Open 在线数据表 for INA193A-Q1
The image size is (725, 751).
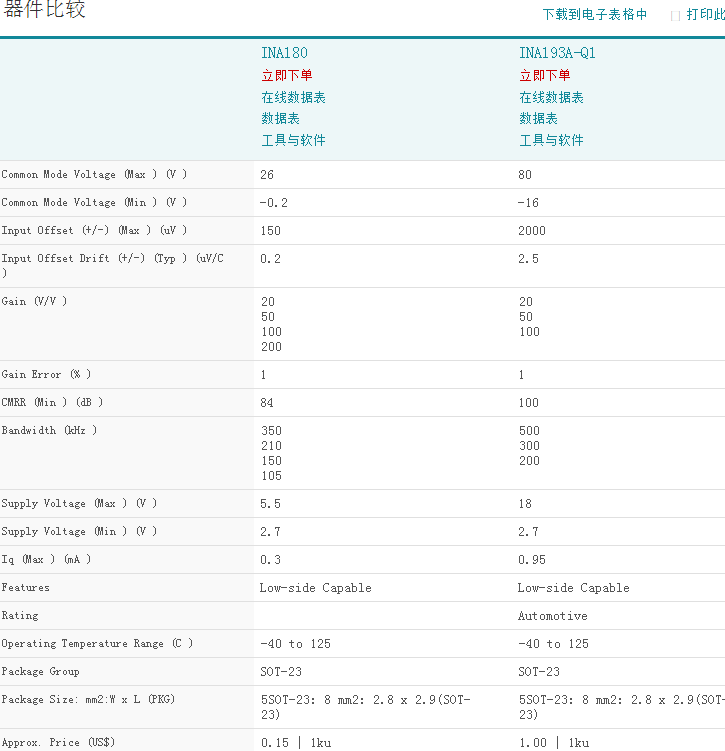pos(551,97)
